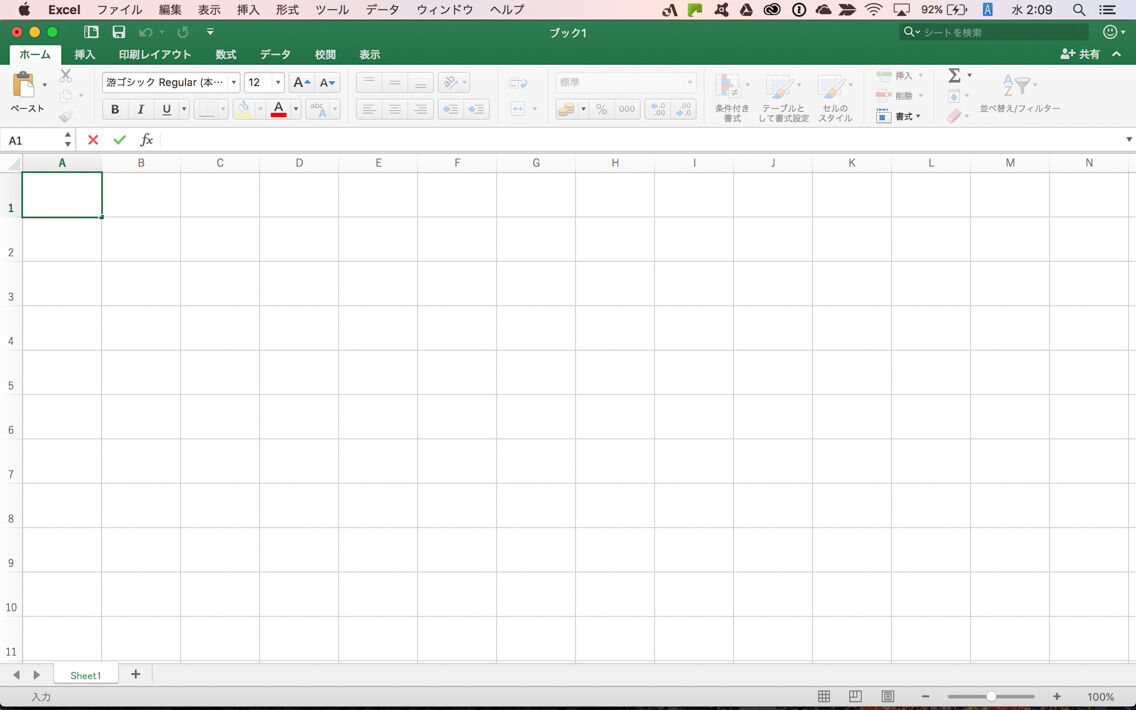Click the Save icon in toolbar
The image size is (1136, 710).
tap(119, 31)
